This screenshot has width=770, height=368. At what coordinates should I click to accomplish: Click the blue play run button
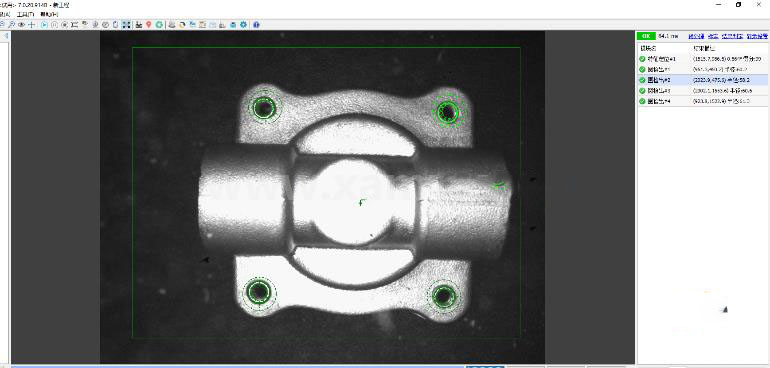point(44,25)
